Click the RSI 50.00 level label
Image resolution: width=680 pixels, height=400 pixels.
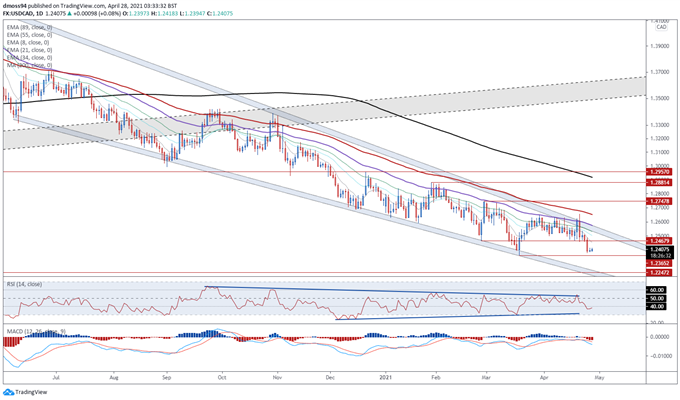[x=657, y=298]
